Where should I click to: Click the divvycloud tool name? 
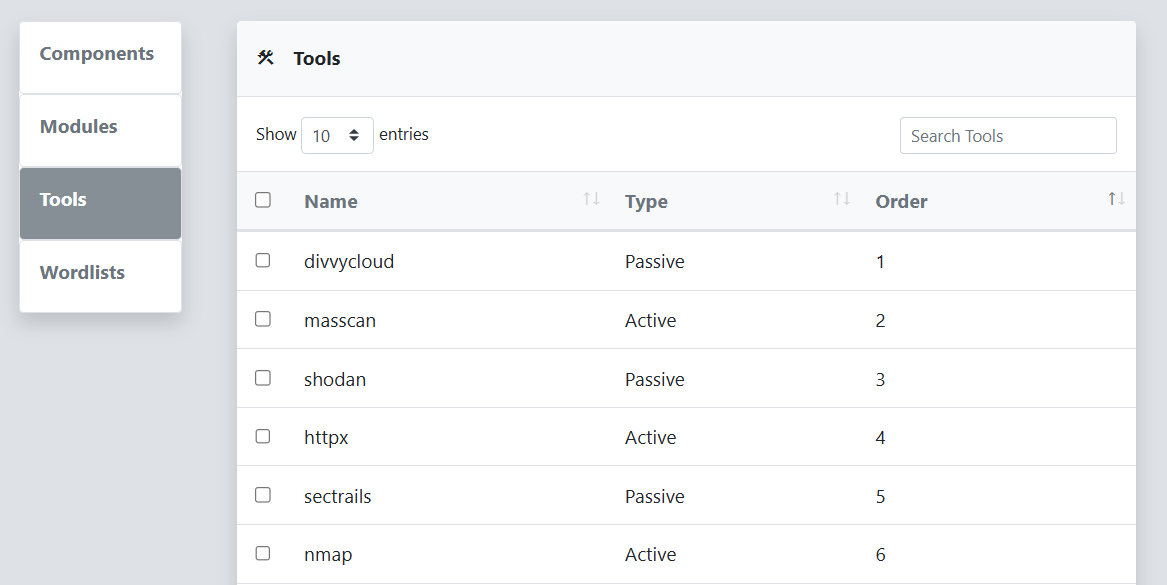click(349, 262)
